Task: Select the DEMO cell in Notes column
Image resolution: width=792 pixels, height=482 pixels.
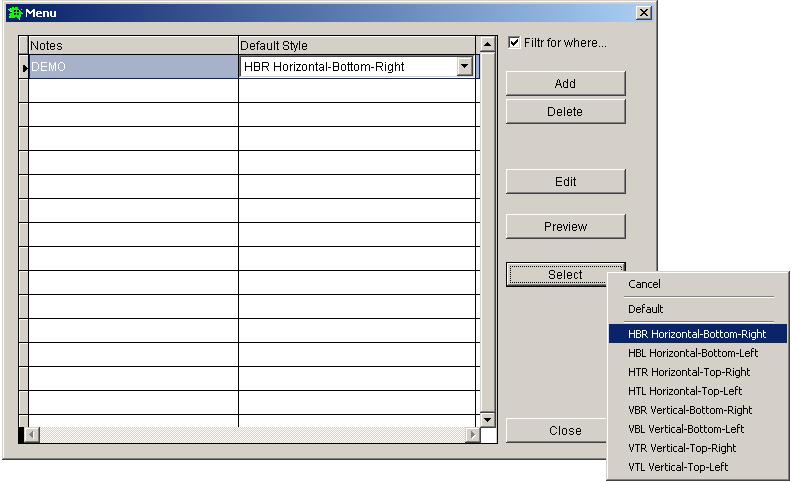Action: [133, 67]
